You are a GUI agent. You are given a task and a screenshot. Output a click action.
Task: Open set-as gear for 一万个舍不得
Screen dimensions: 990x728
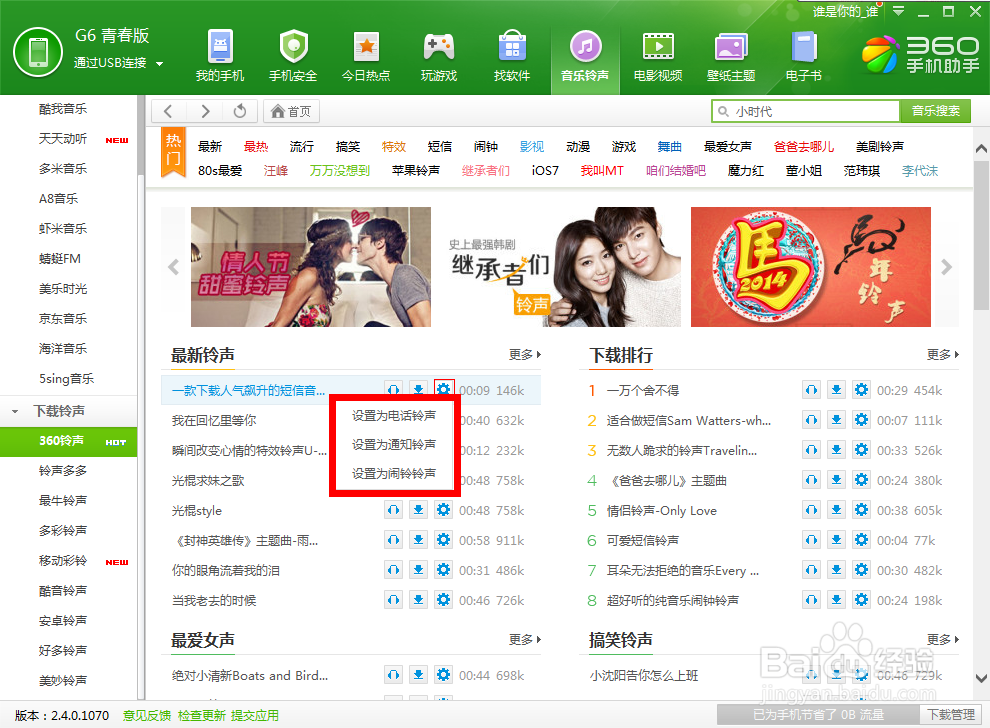[x=861, y=390]
